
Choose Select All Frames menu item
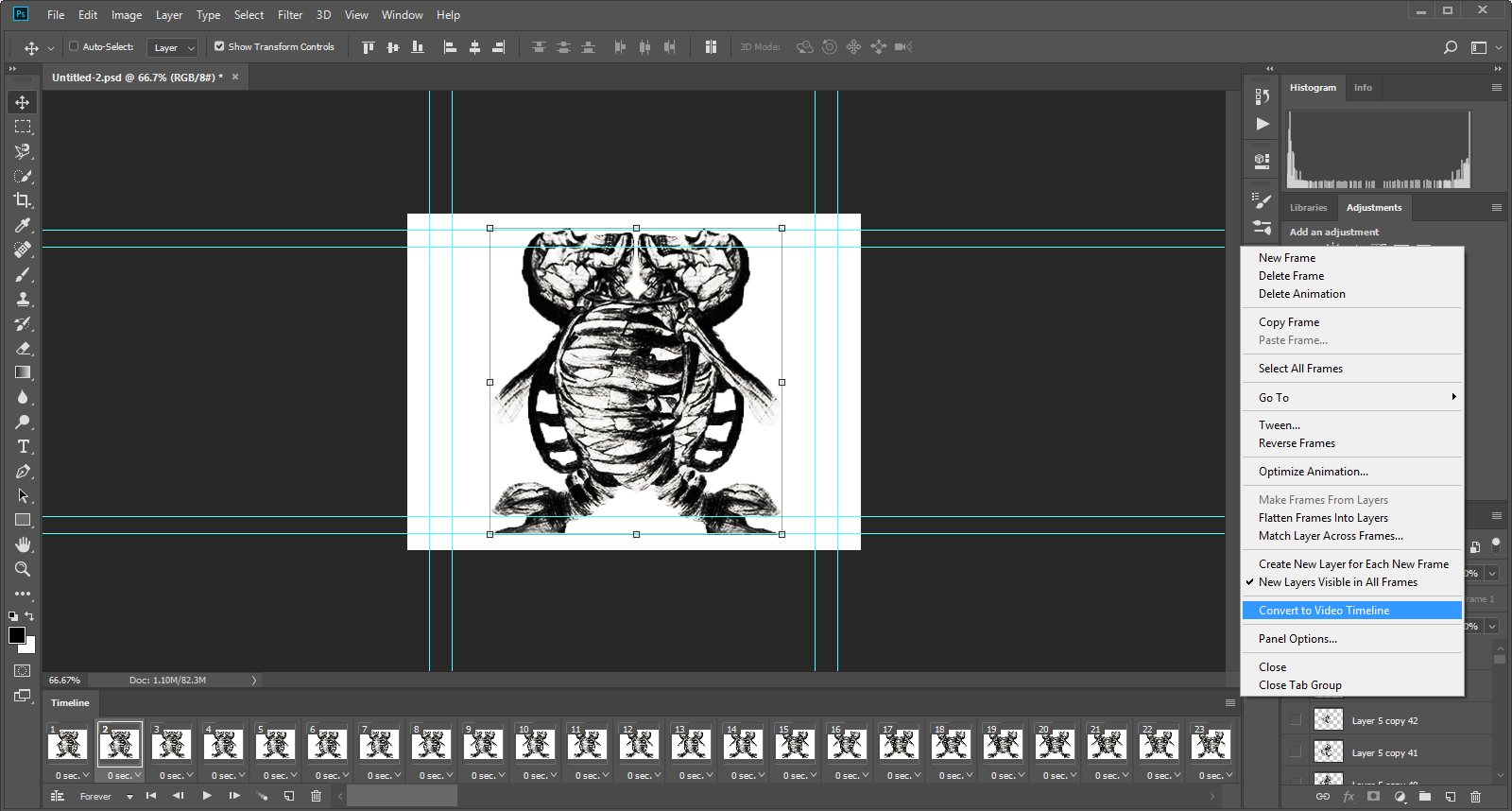1352,369
